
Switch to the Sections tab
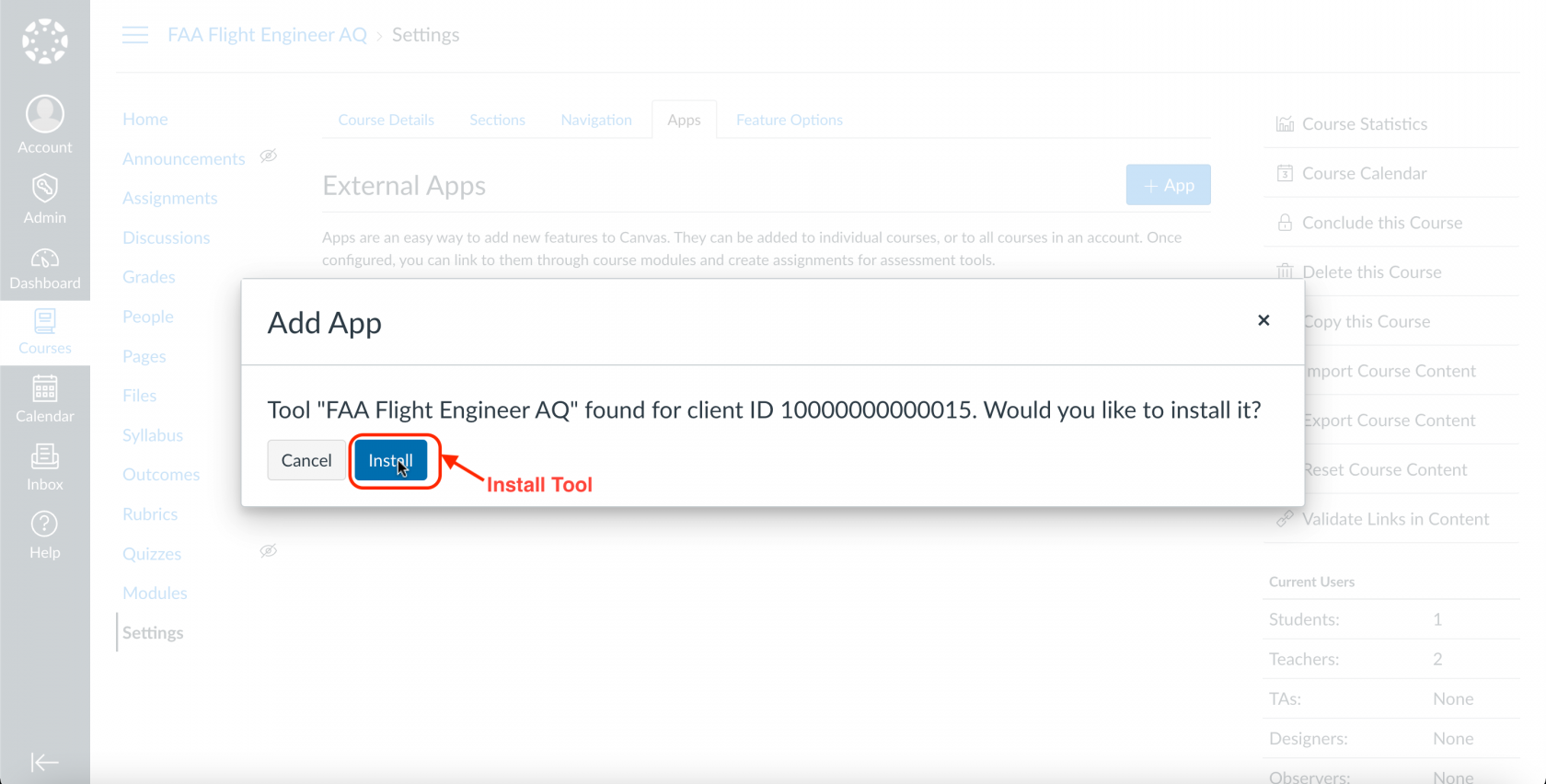497,120
